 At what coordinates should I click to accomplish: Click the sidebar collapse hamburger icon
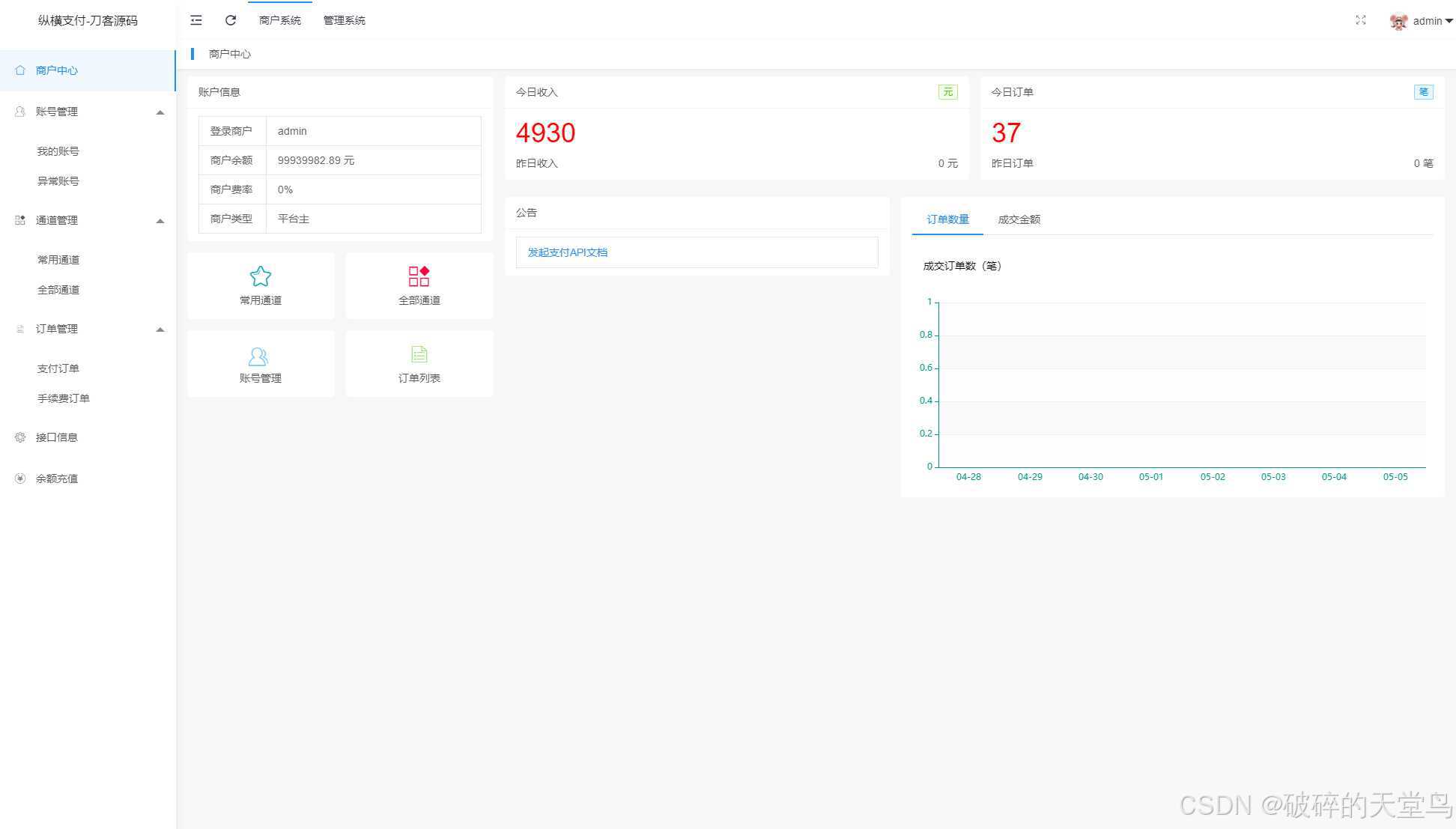(x=196, y=20)
